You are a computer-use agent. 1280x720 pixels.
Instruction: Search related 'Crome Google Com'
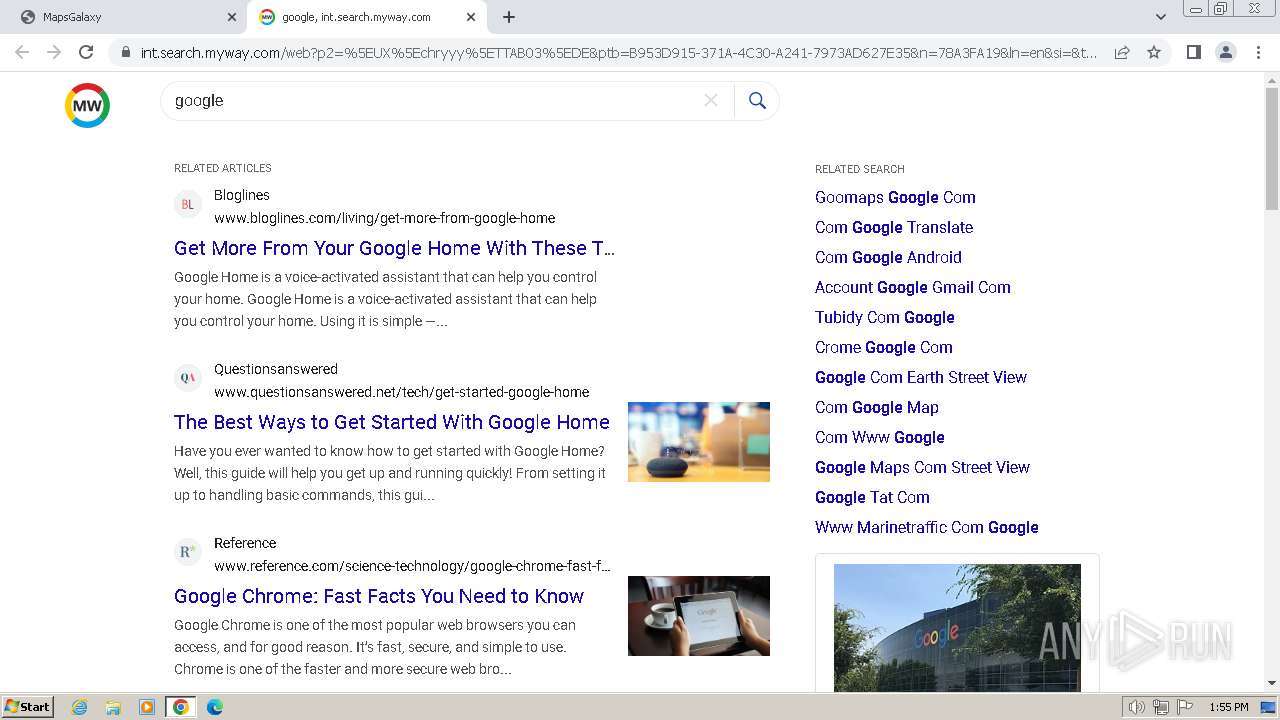click(884, 347)
